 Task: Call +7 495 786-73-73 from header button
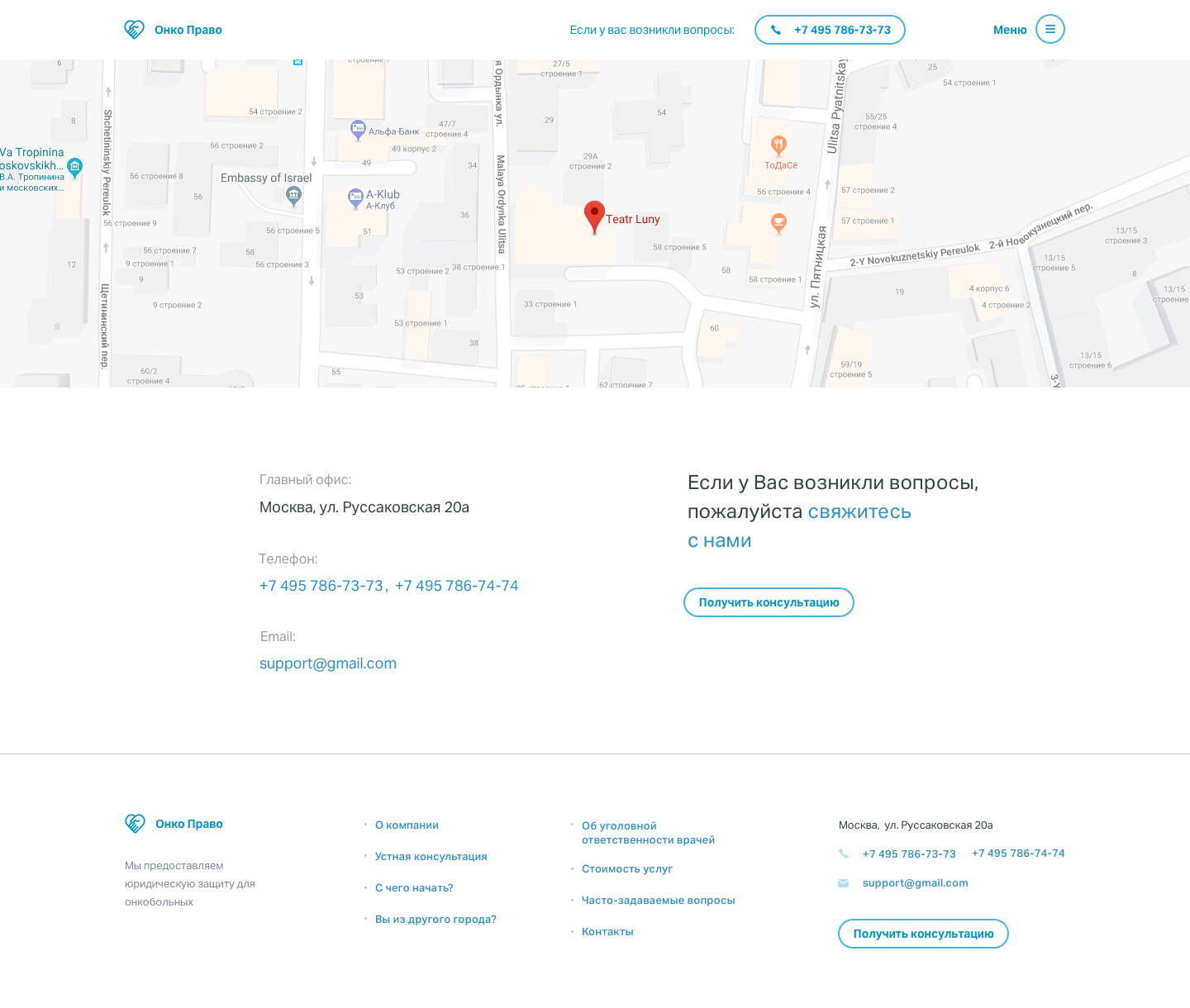830,30
